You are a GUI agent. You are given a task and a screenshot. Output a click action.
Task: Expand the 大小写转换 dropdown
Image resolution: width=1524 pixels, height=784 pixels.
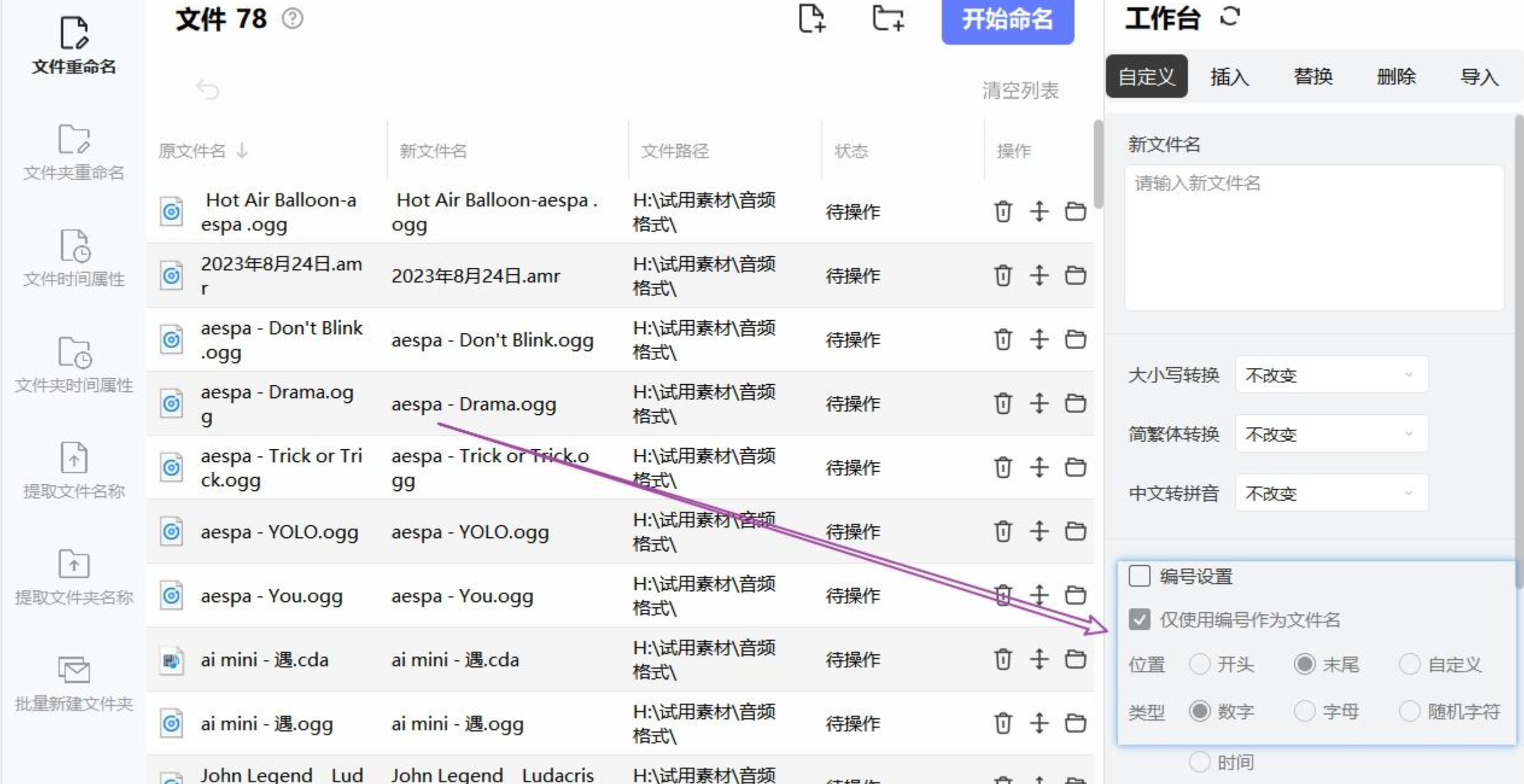click(1331, 375)
